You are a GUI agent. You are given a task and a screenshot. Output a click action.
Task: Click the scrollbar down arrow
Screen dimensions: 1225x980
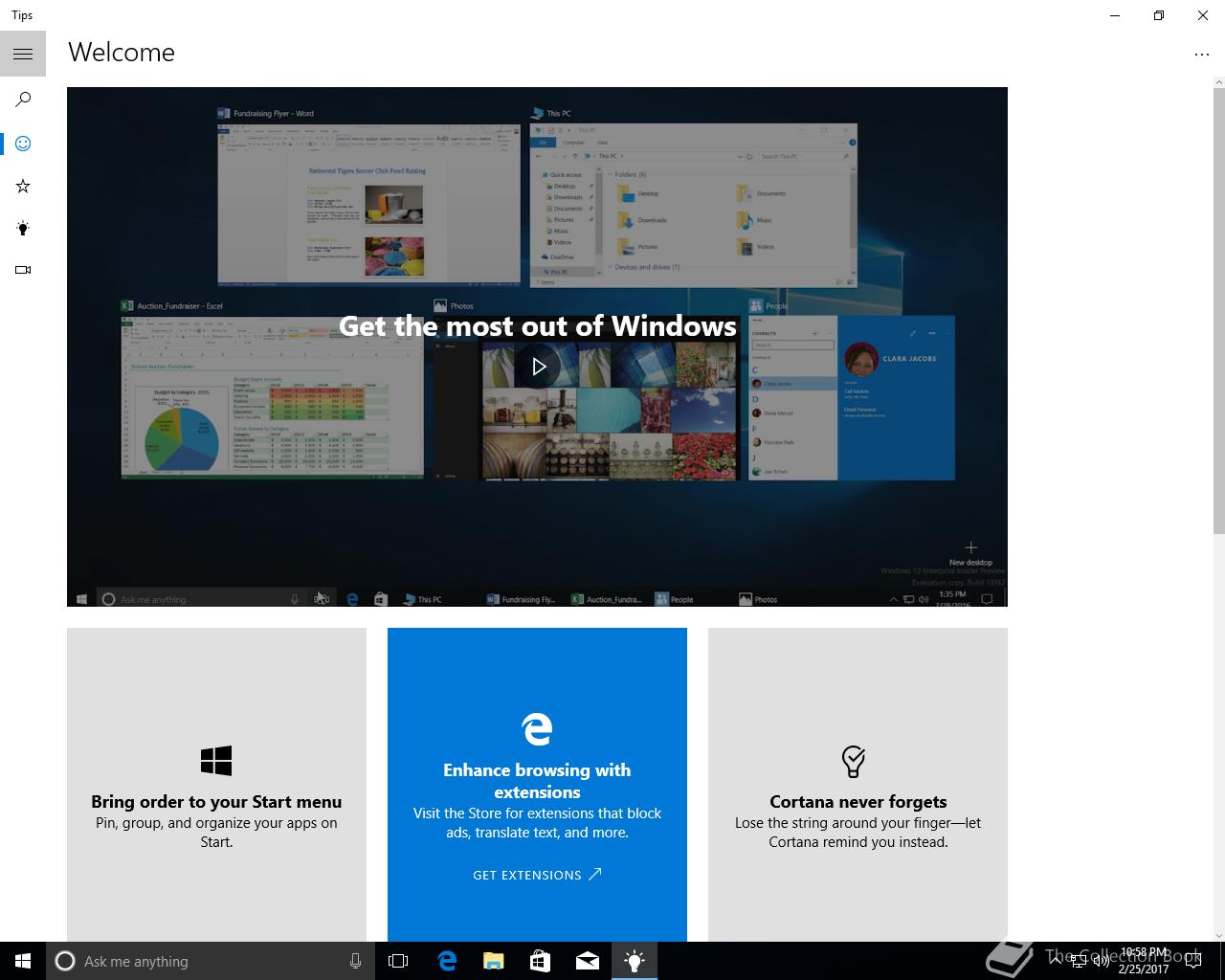(x=1218, y=935)
